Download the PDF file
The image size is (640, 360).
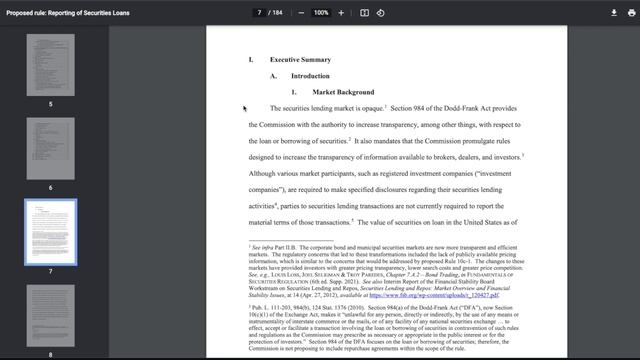click(613, 13)
